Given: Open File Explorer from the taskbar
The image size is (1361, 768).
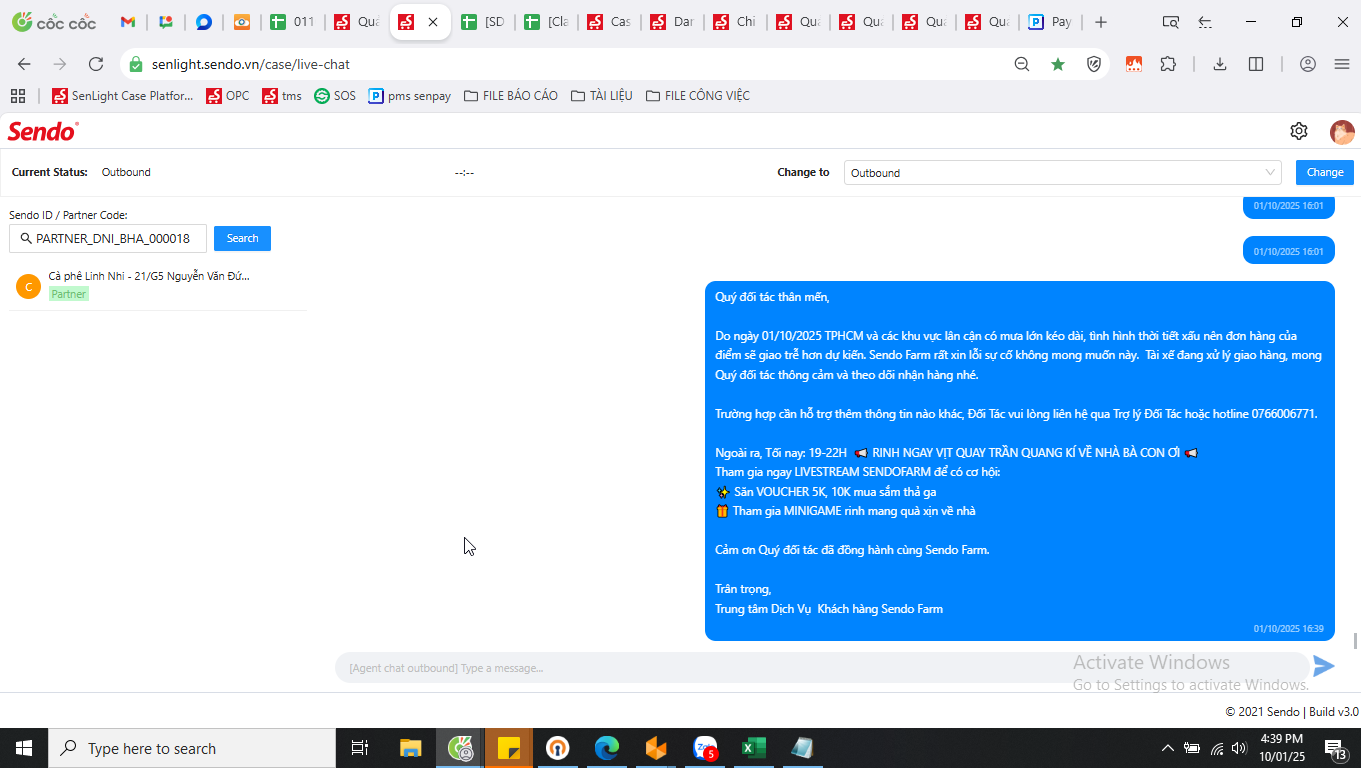Looking at the screenshot, I should pos(410,748).
